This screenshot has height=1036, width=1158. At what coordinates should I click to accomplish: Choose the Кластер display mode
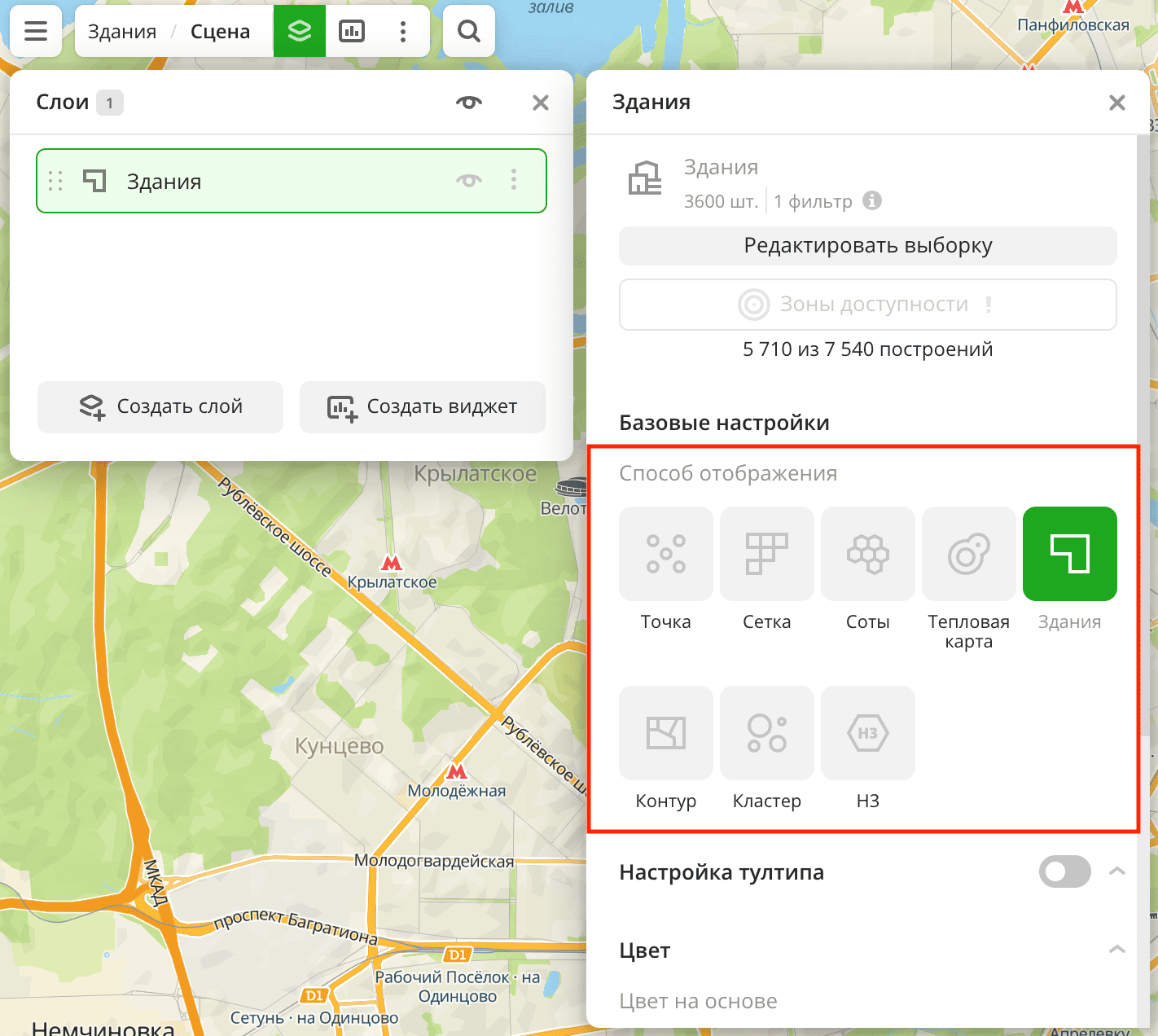(x=766, y=733)
